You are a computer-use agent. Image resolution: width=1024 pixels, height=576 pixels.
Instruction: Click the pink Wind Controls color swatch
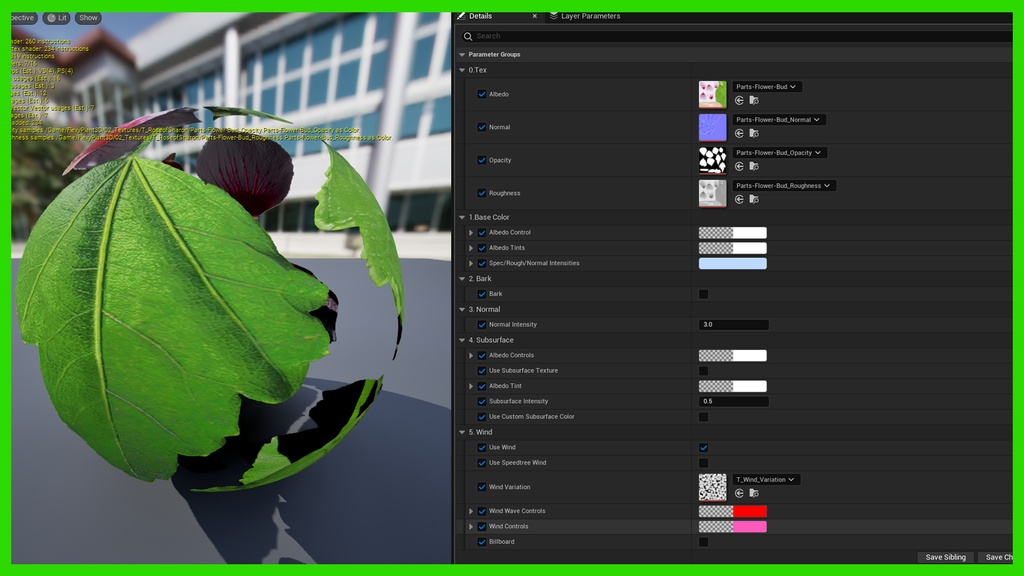pos(750,526)
